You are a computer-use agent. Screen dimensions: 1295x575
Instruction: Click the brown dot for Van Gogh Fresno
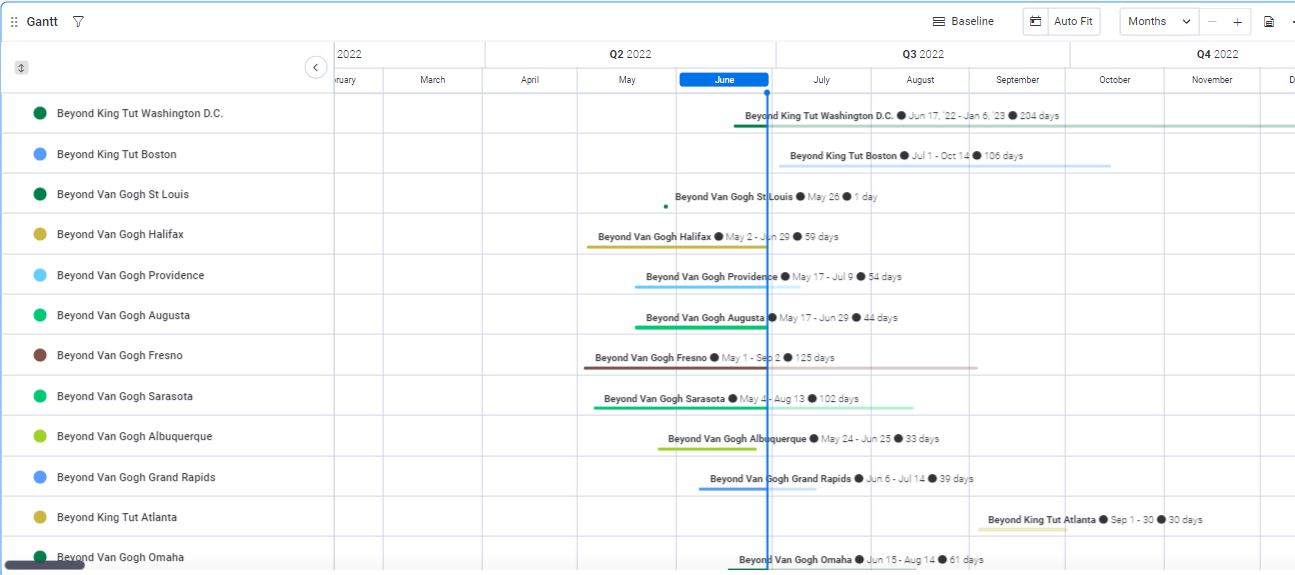coord(40,355)
